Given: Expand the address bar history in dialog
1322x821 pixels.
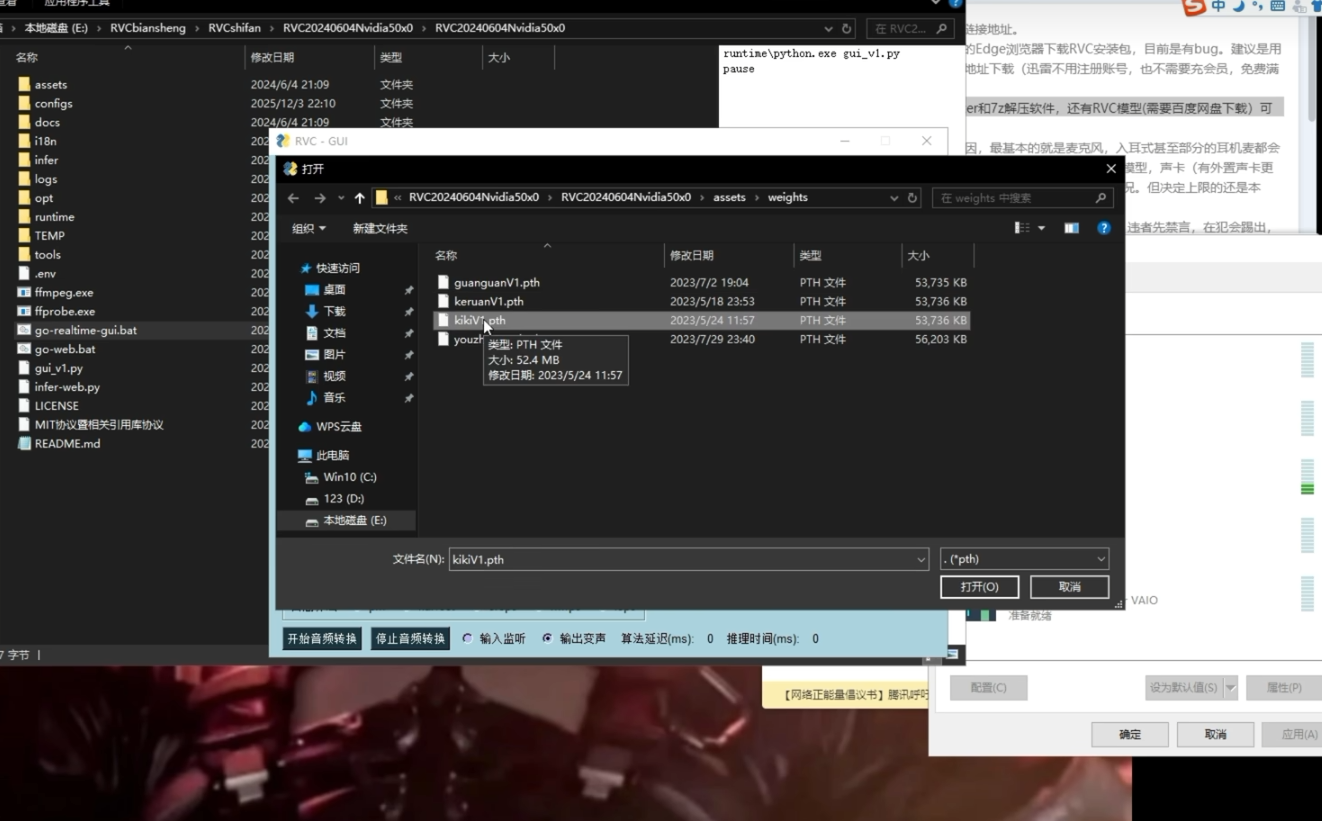Looking at the screenshot, I should point(894,198).
